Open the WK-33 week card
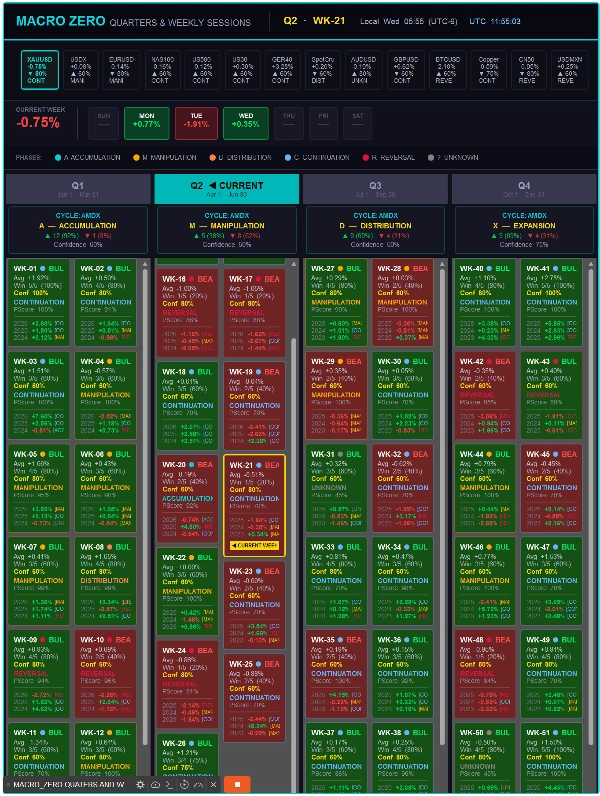The height and width of the screenshot is (796, 600). pyautogui.click(x=336, y=581)
